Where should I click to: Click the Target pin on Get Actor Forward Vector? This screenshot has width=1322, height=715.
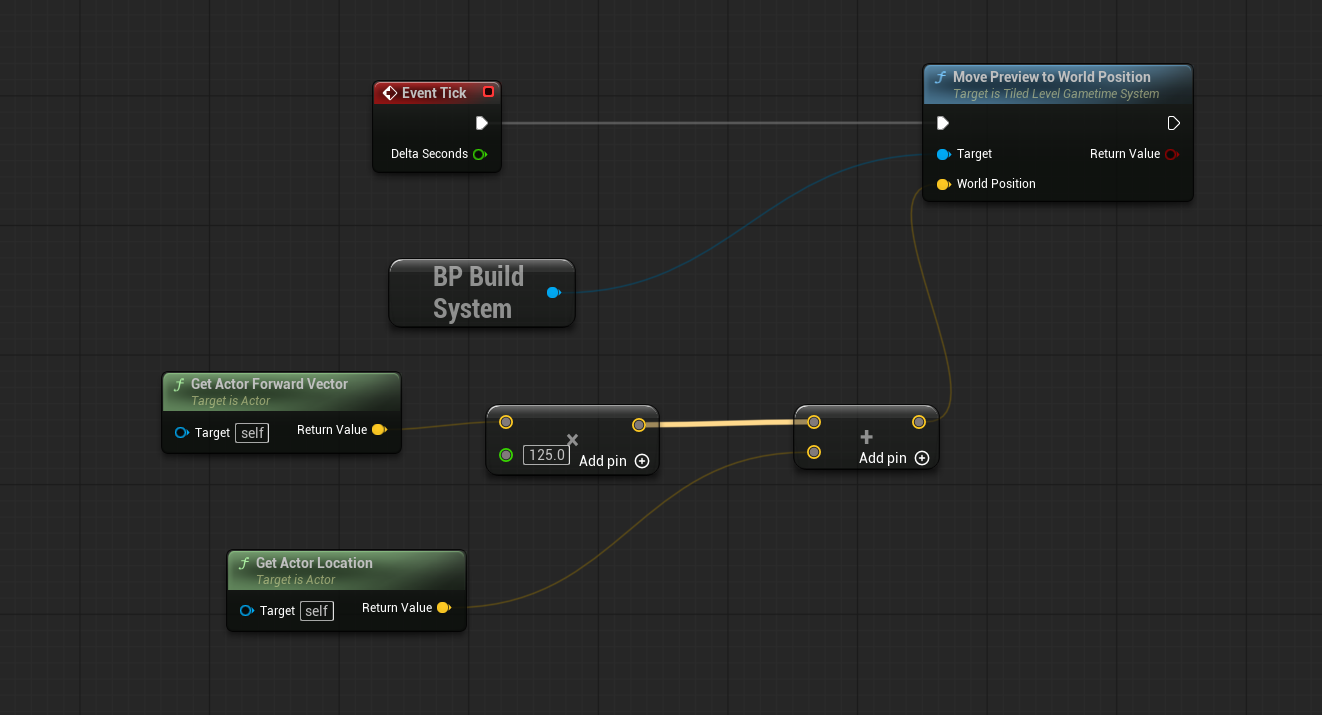click(x=182, y=433)
